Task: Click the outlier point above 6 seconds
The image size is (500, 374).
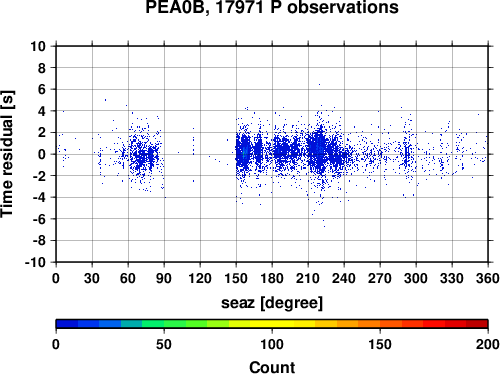Action: pos(319,84)
